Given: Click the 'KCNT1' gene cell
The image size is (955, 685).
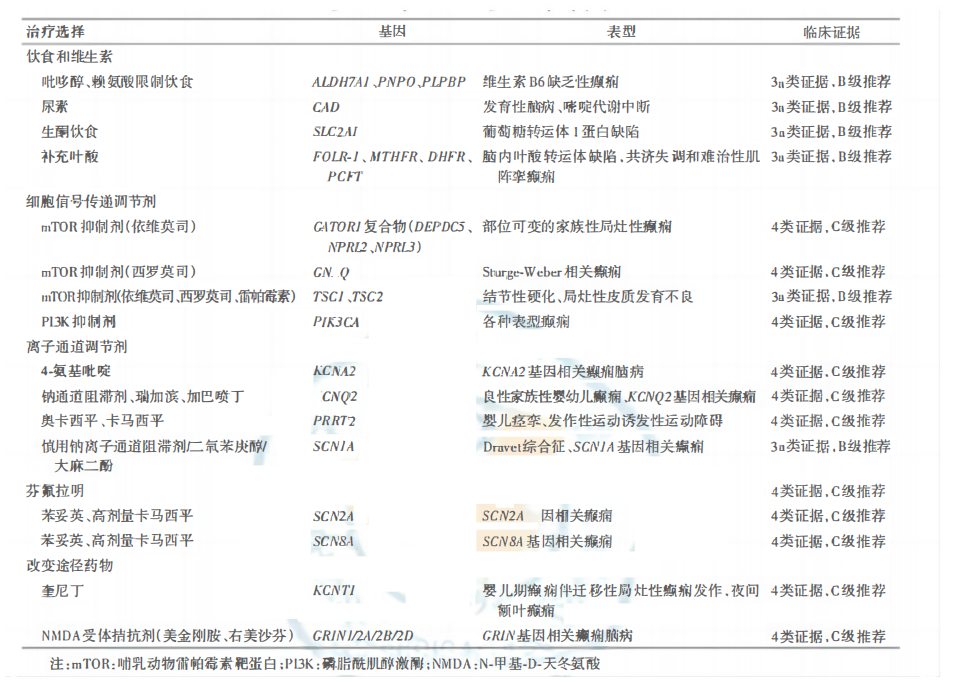Looking at the screenshot, I should click(334, 591).
